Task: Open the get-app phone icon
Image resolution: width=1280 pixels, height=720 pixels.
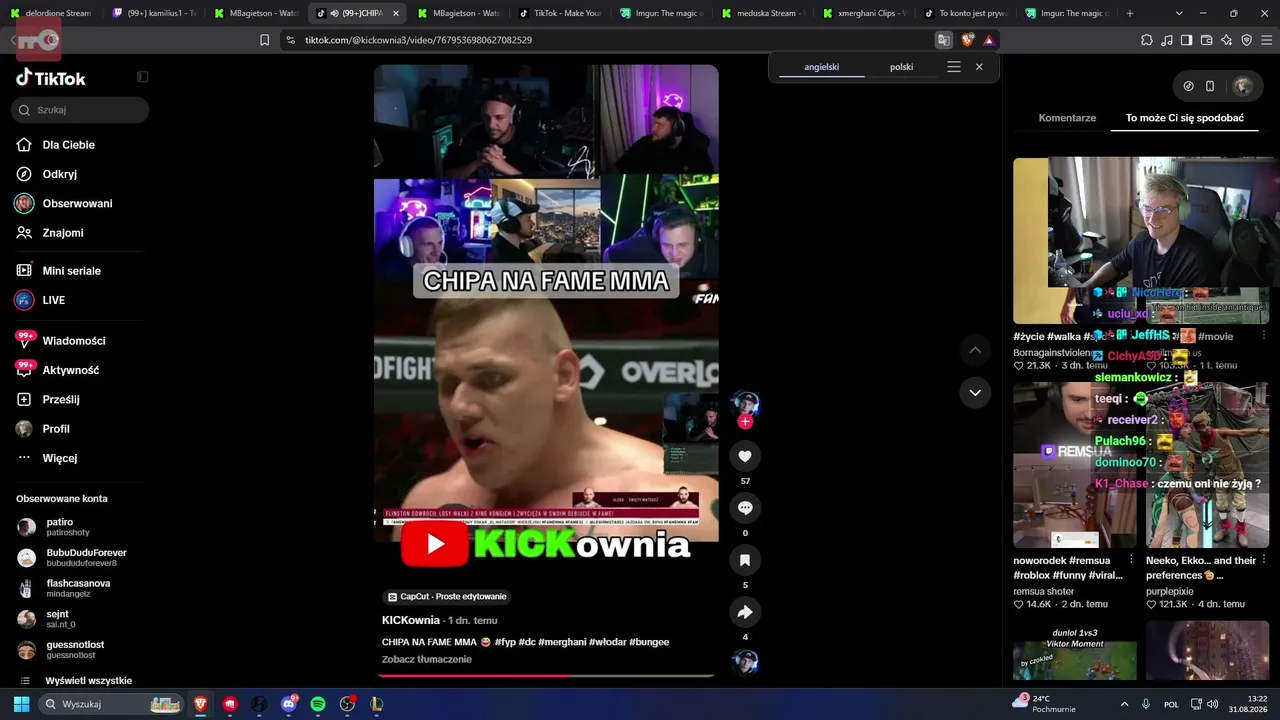Action: [1210, 86]
